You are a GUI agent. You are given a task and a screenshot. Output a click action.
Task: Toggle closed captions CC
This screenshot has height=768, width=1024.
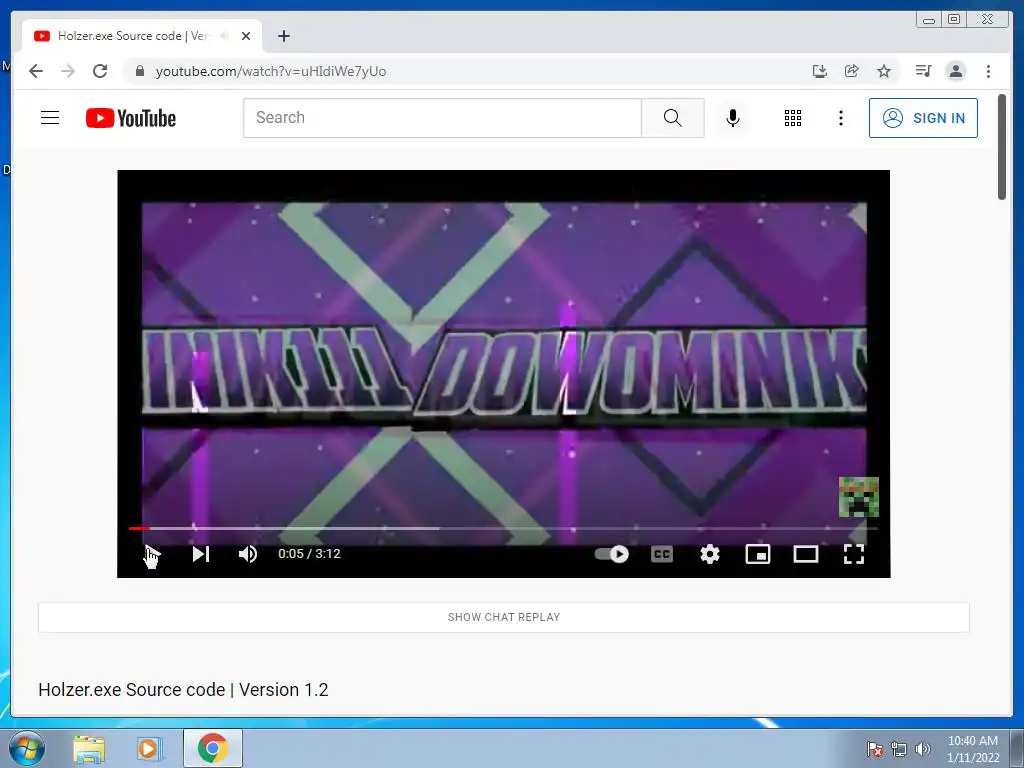tap(662, 554)
